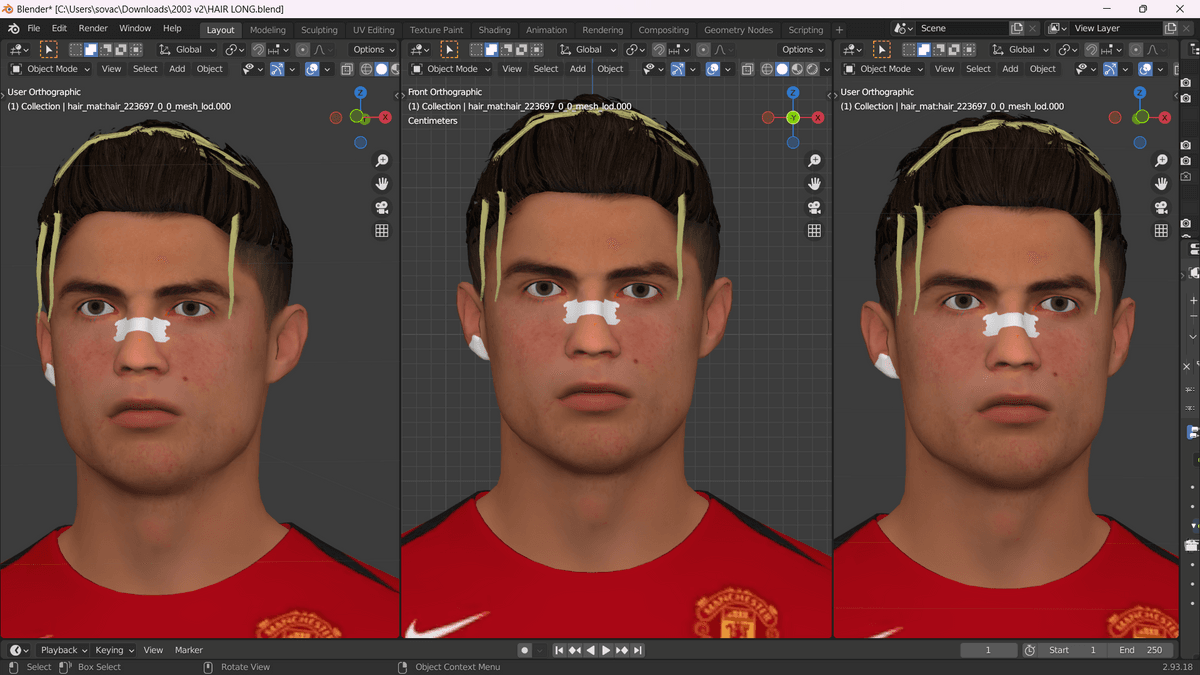1200x675 pixels.
Task: Click the Start frame field
Action: pyautogui.click(x=1073, y=650)
